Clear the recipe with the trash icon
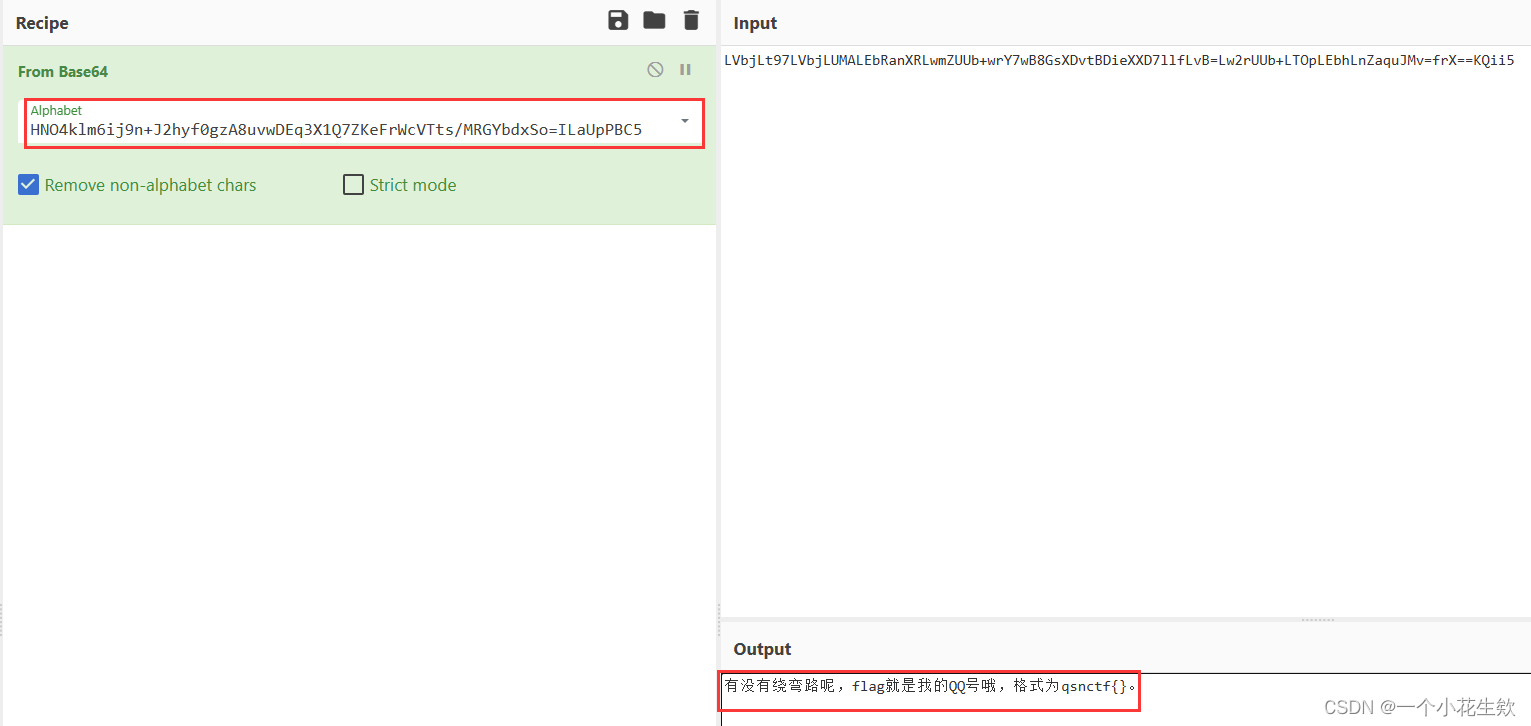Image resolution: width=1531 pixels, height=726 pixels. click(x=691, y=20)
